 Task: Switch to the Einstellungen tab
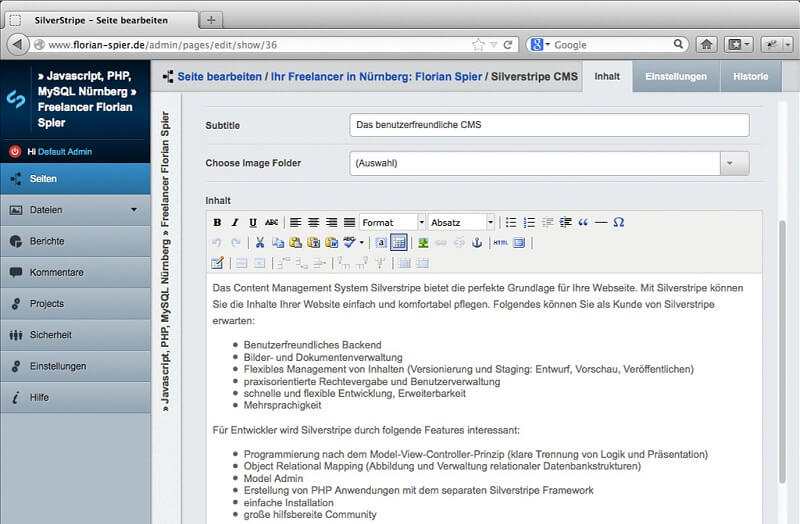[x=676, y=77]
